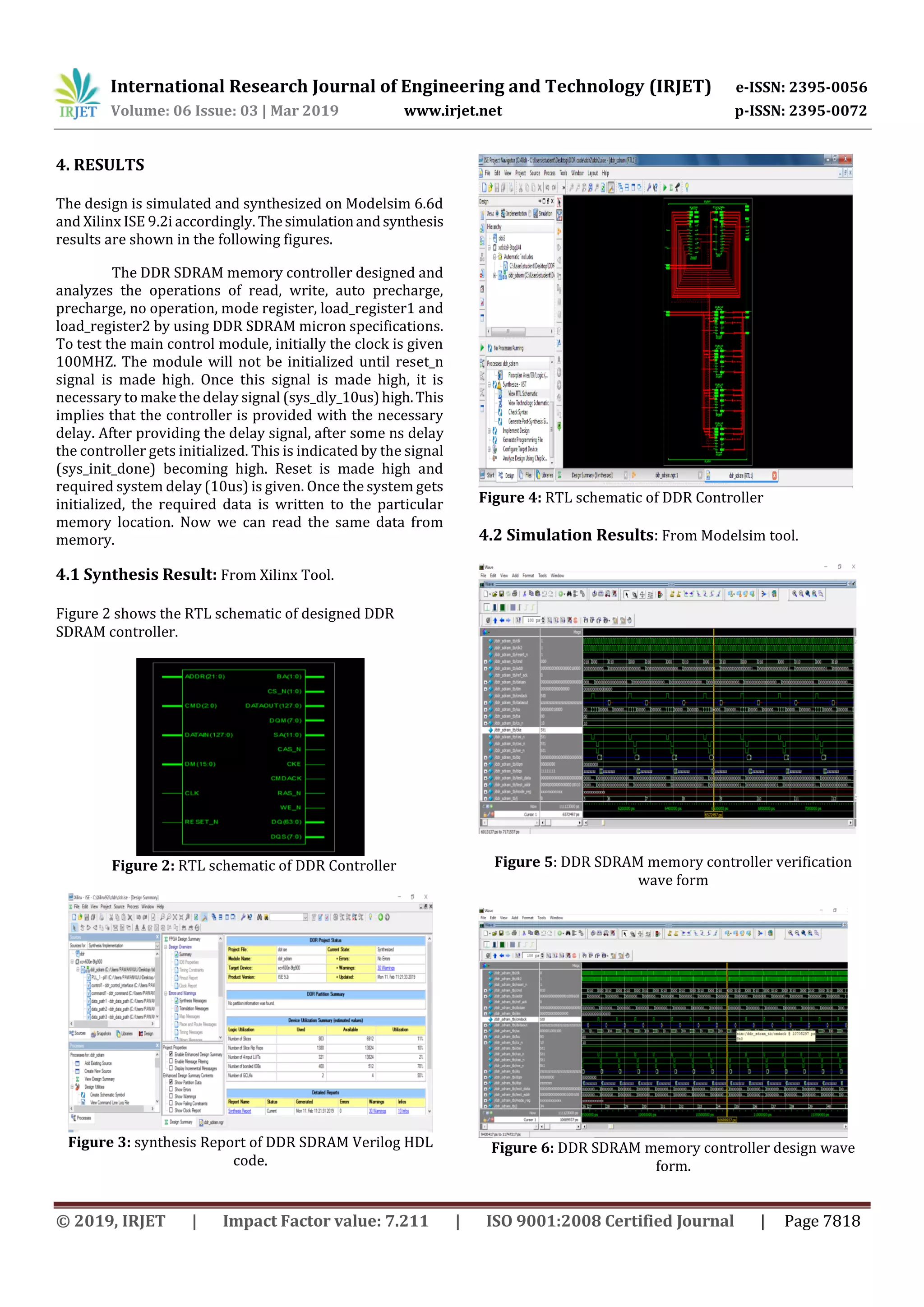
Task: Expand /ddr_sdram_tb/cmd signal in Figure 5 Wave
Action: pos(485,661)
